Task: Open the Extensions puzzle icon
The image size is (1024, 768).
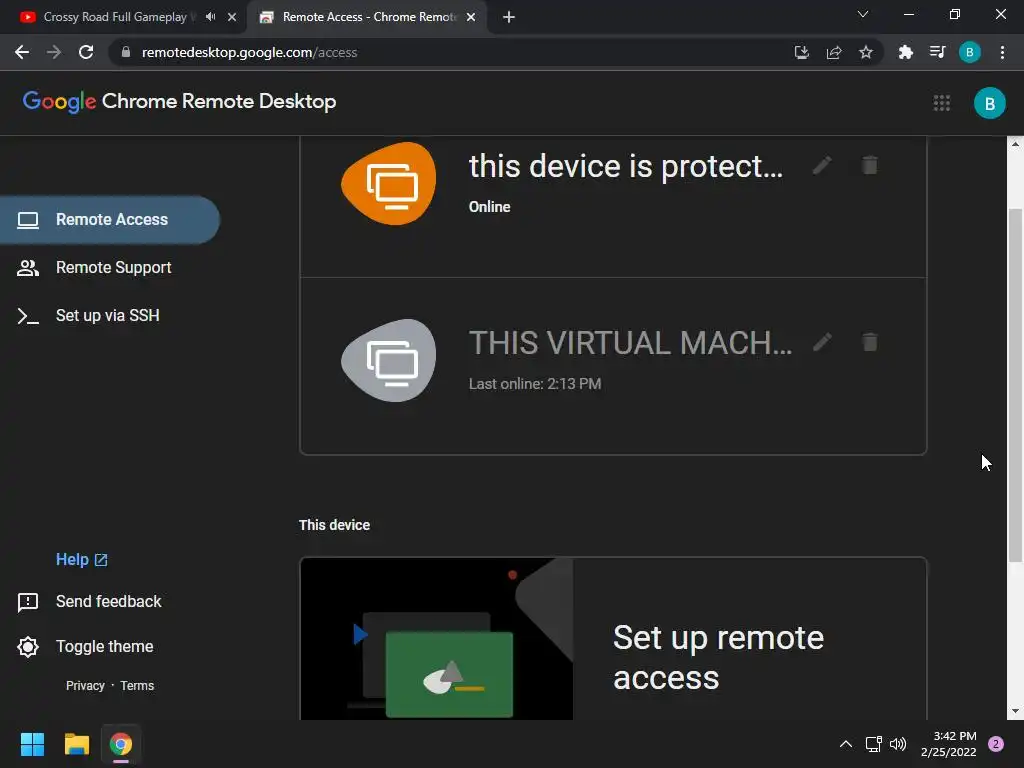Action: pos(905,52)
